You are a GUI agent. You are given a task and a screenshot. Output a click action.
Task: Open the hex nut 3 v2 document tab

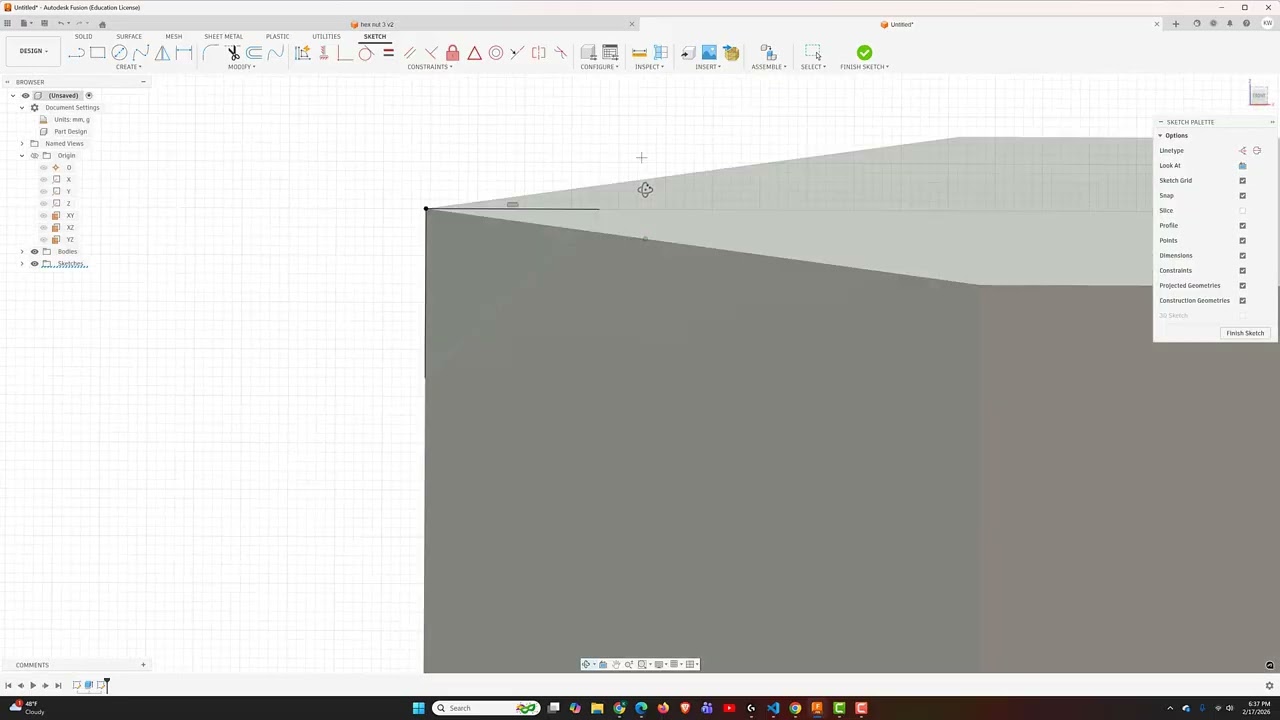pos(377,24)
